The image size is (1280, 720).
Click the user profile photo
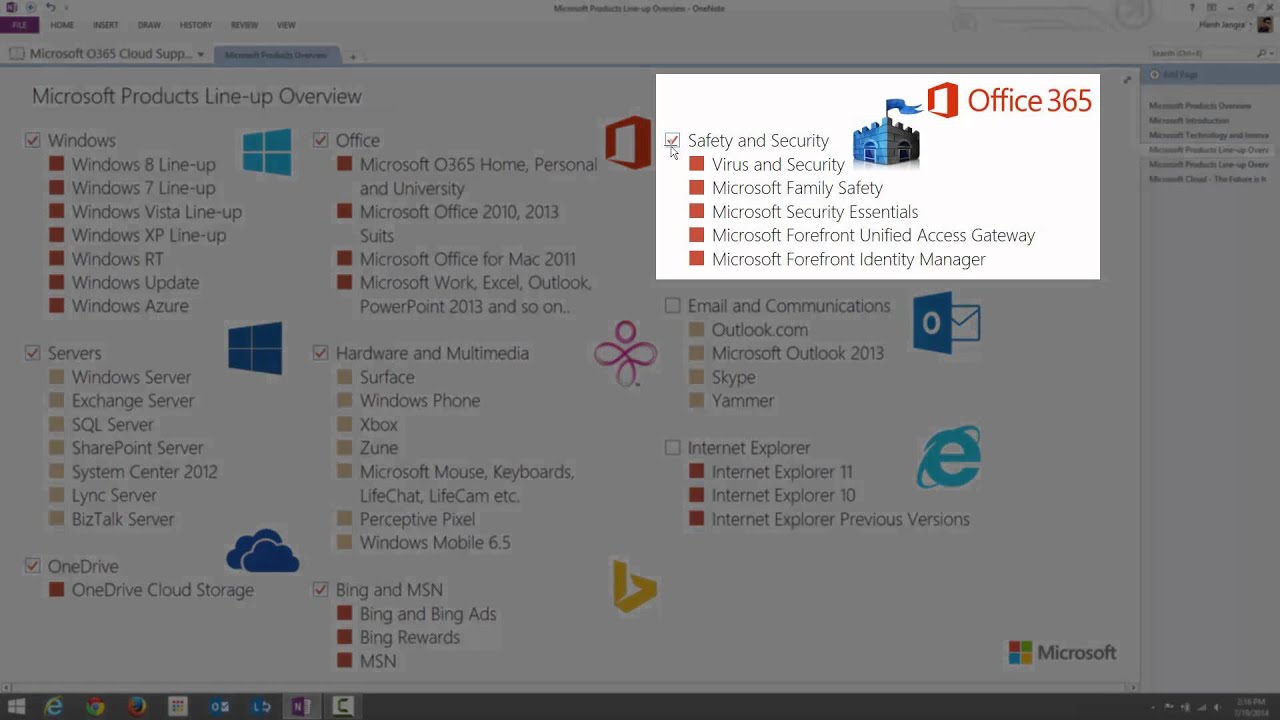pyautogui.click(x=1265, y=25)
